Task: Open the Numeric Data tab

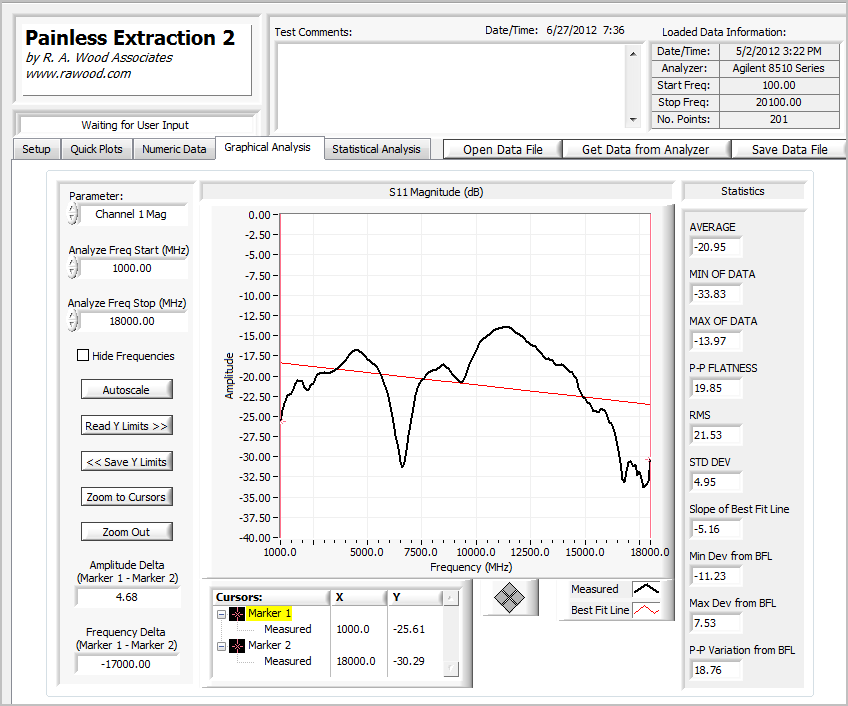Action: pyautogui.click(x=174, y=149)
